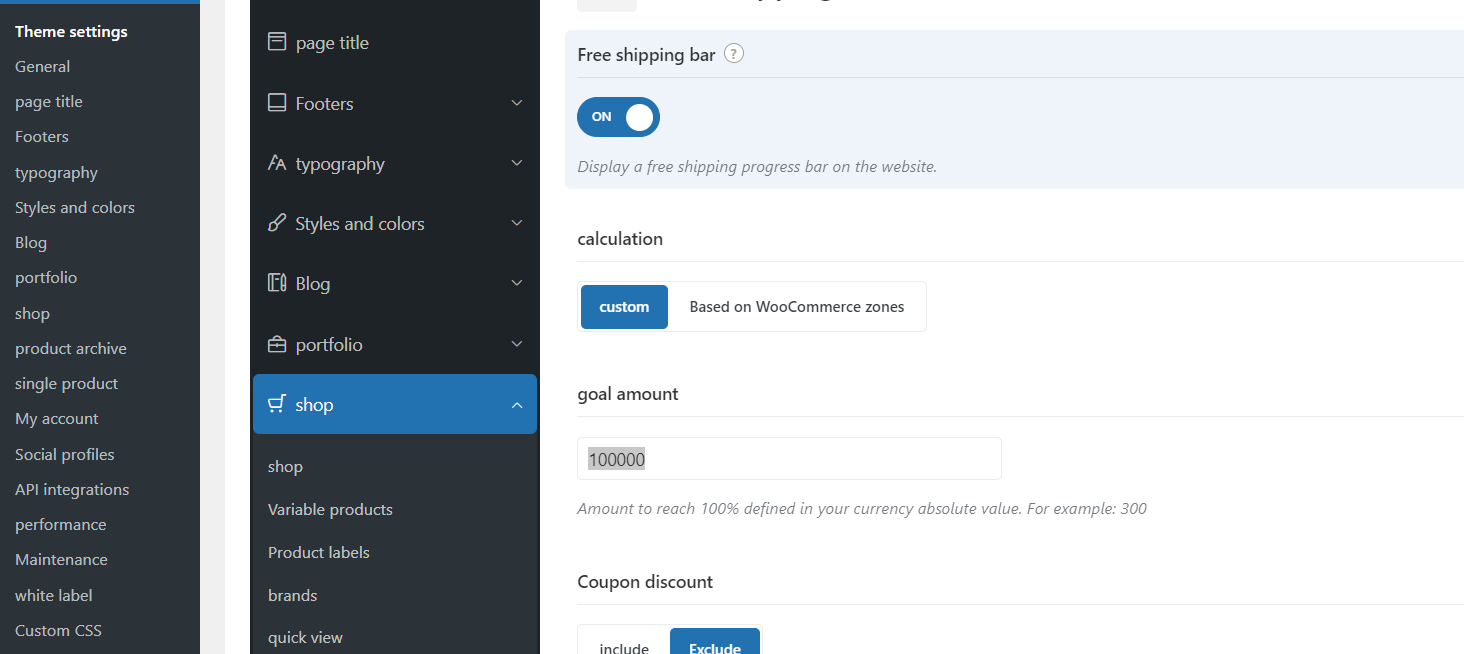Open Variable products submenu item

click(x=330, y=509)
